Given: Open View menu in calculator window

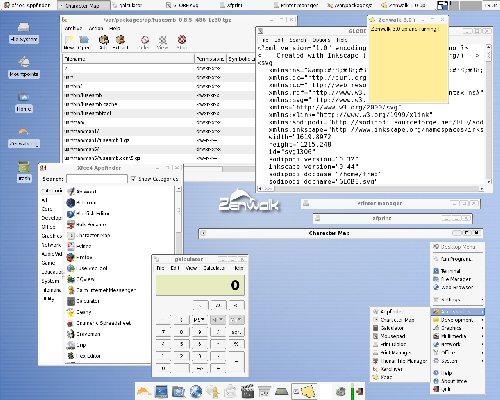Looking at the screenshot, I should 191,268.
